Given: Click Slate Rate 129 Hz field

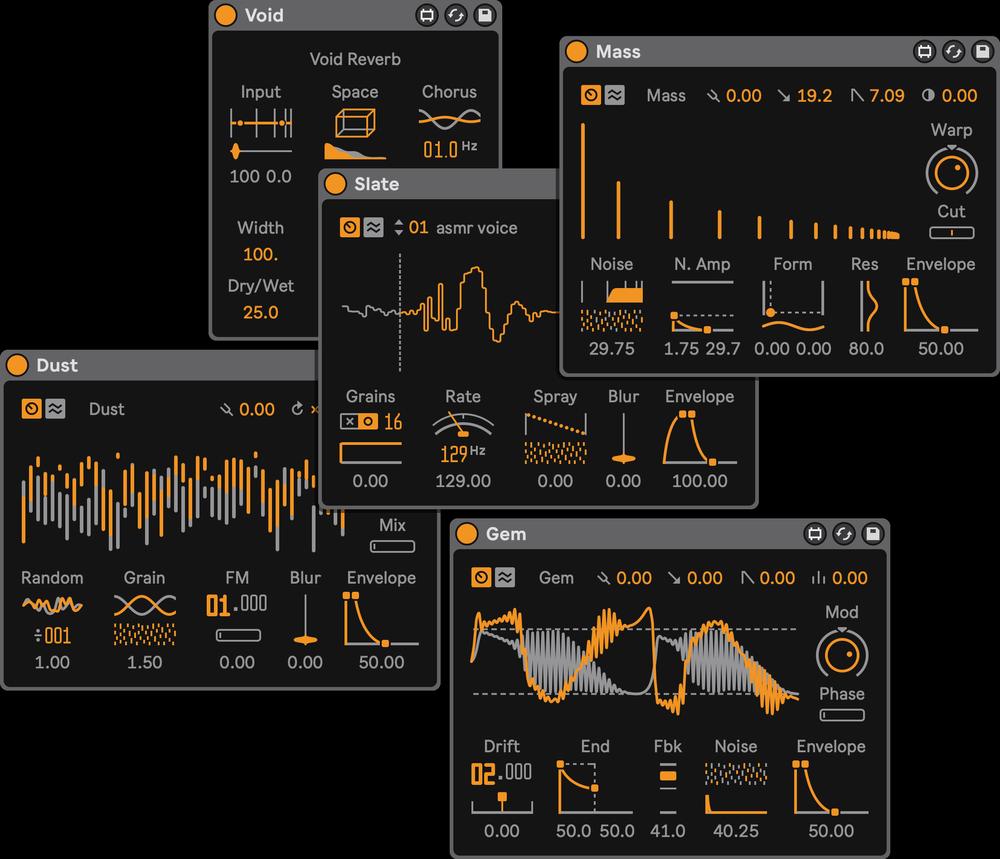Looking at the screenshot, I should coord(463,453).
